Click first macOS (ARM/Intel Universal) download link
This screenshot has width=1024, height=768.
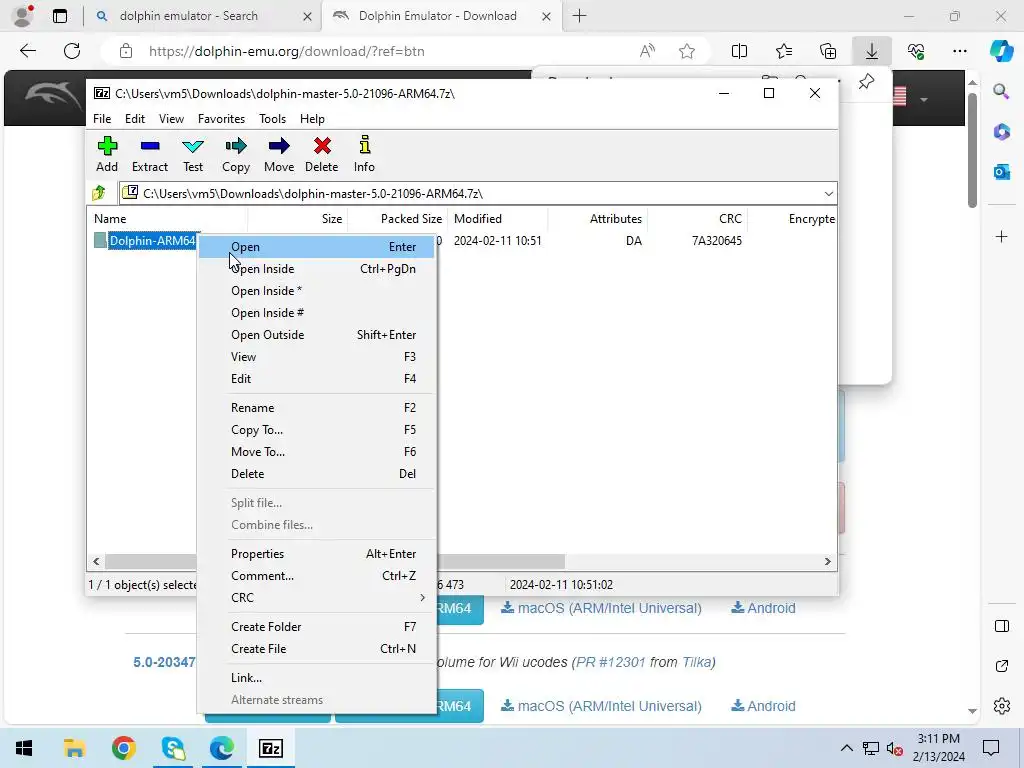coord(601,608)
